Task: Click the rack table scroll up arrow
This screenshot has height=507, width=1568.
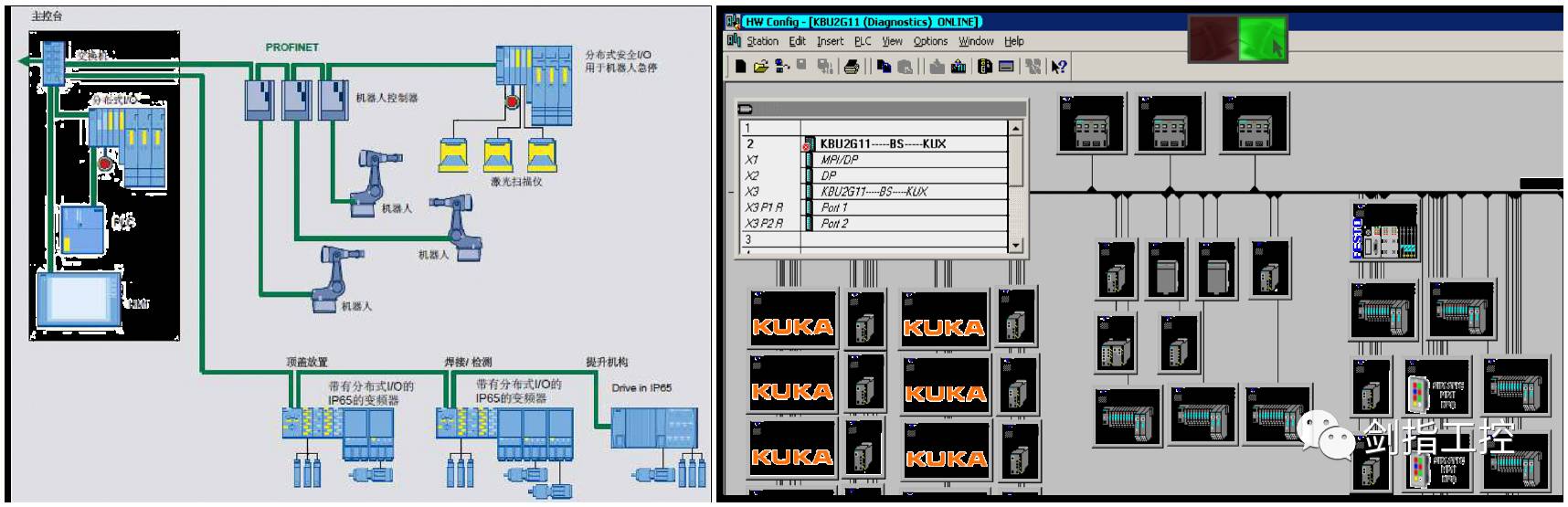Action: [x=1015, y=128]
